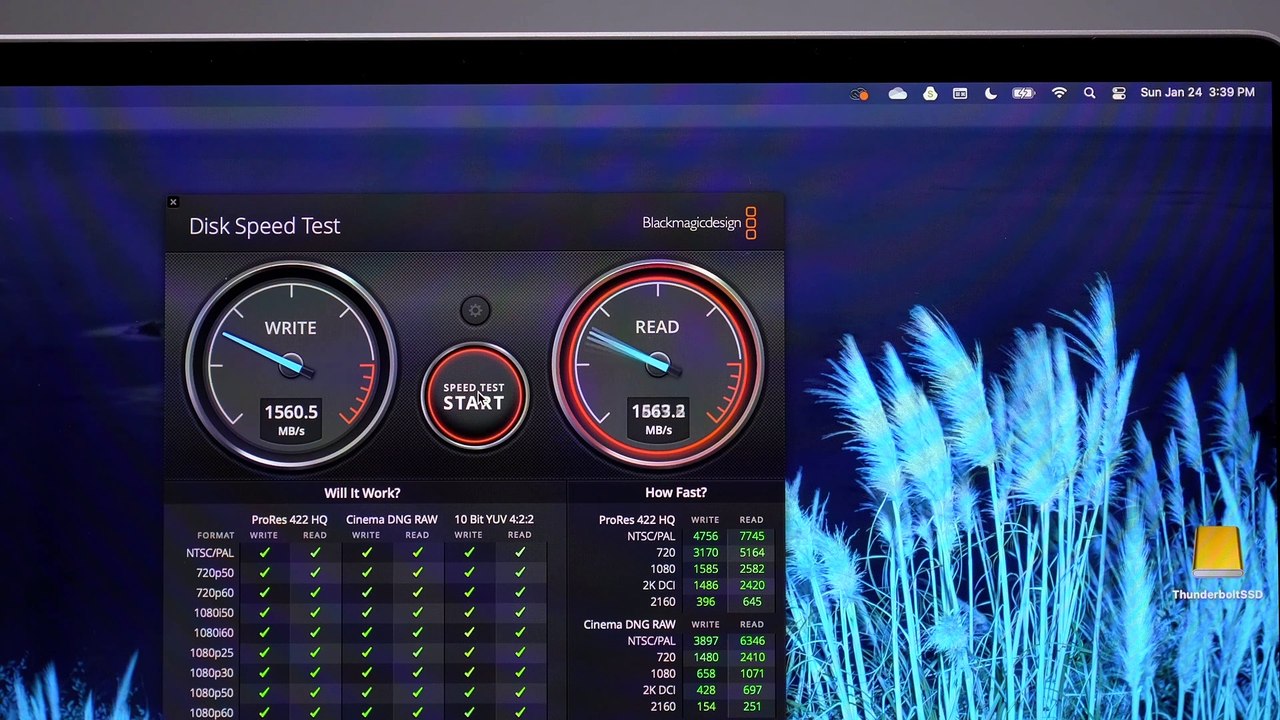Viewport: 1280px width, 720px height.
Task: Click the Blackmagicdesign logo
Action: point(699,223)
